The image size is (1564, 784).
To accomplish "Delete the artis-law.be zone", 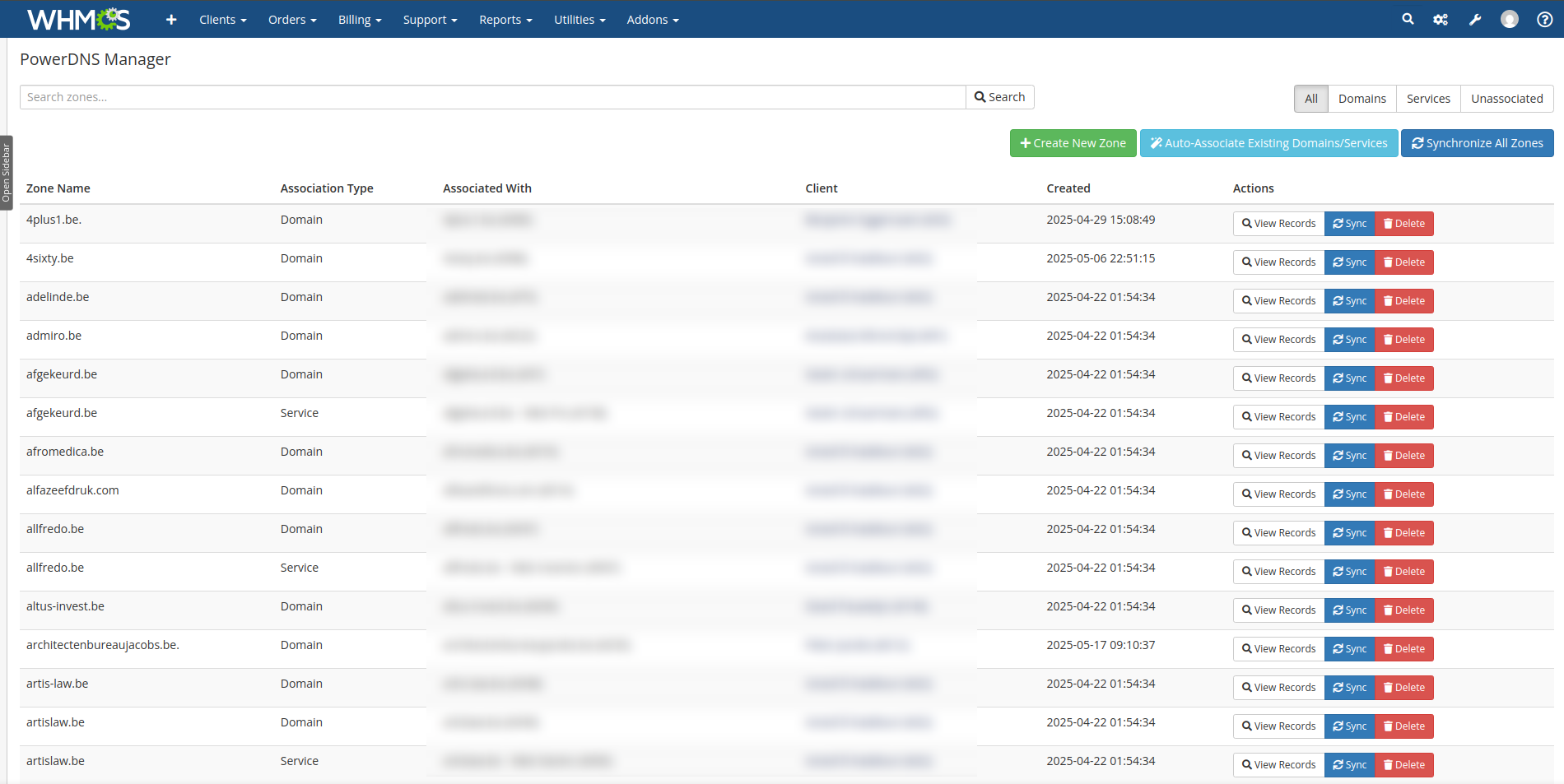I will (1403, 688).
